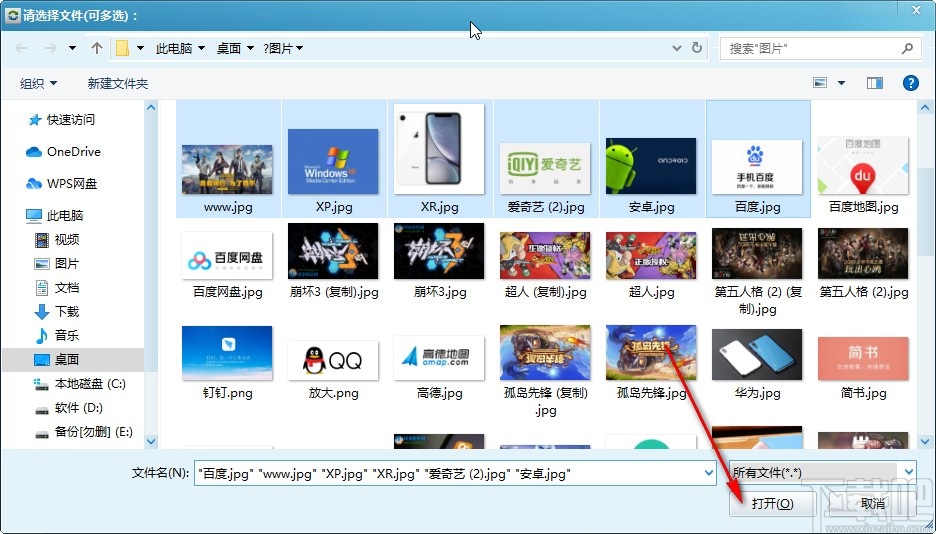The image size is (936, 534).
Task: Open 所有文件(*.*) file type dropdown
Action: click(823, 473)
